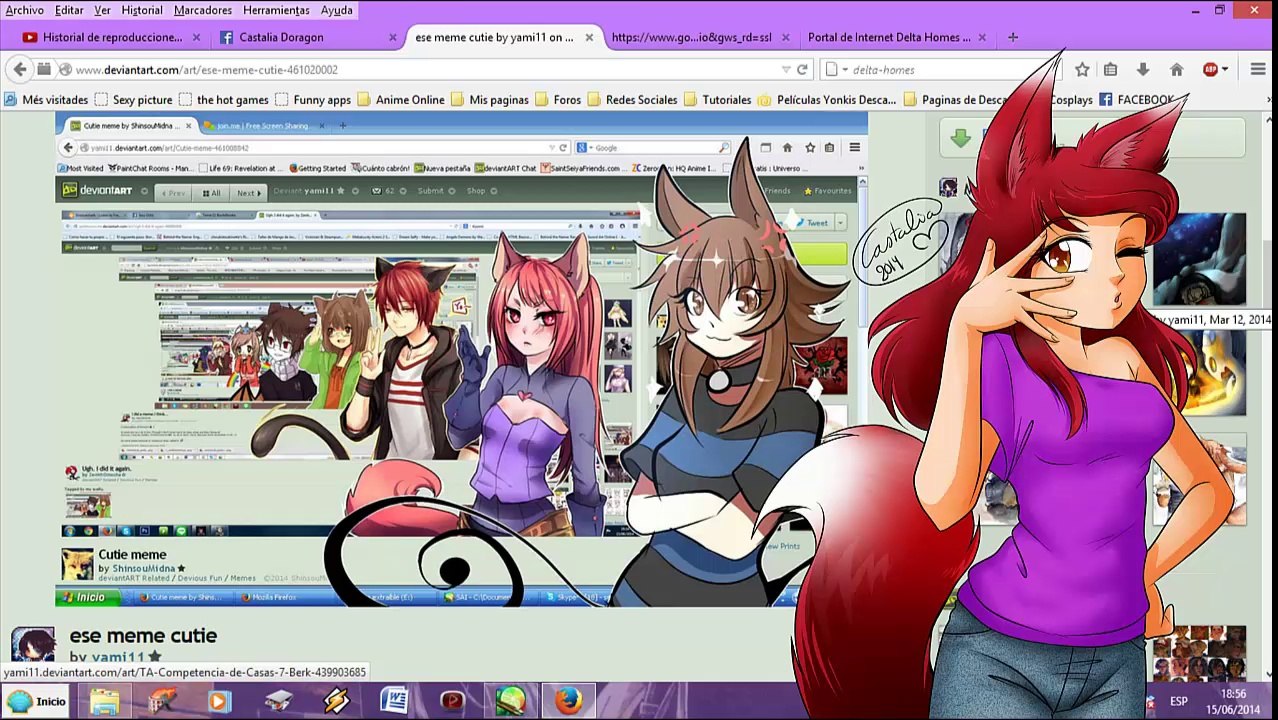Open the search engine selector dropdown
Screen dimensions: 1278x720
(836, 70)
